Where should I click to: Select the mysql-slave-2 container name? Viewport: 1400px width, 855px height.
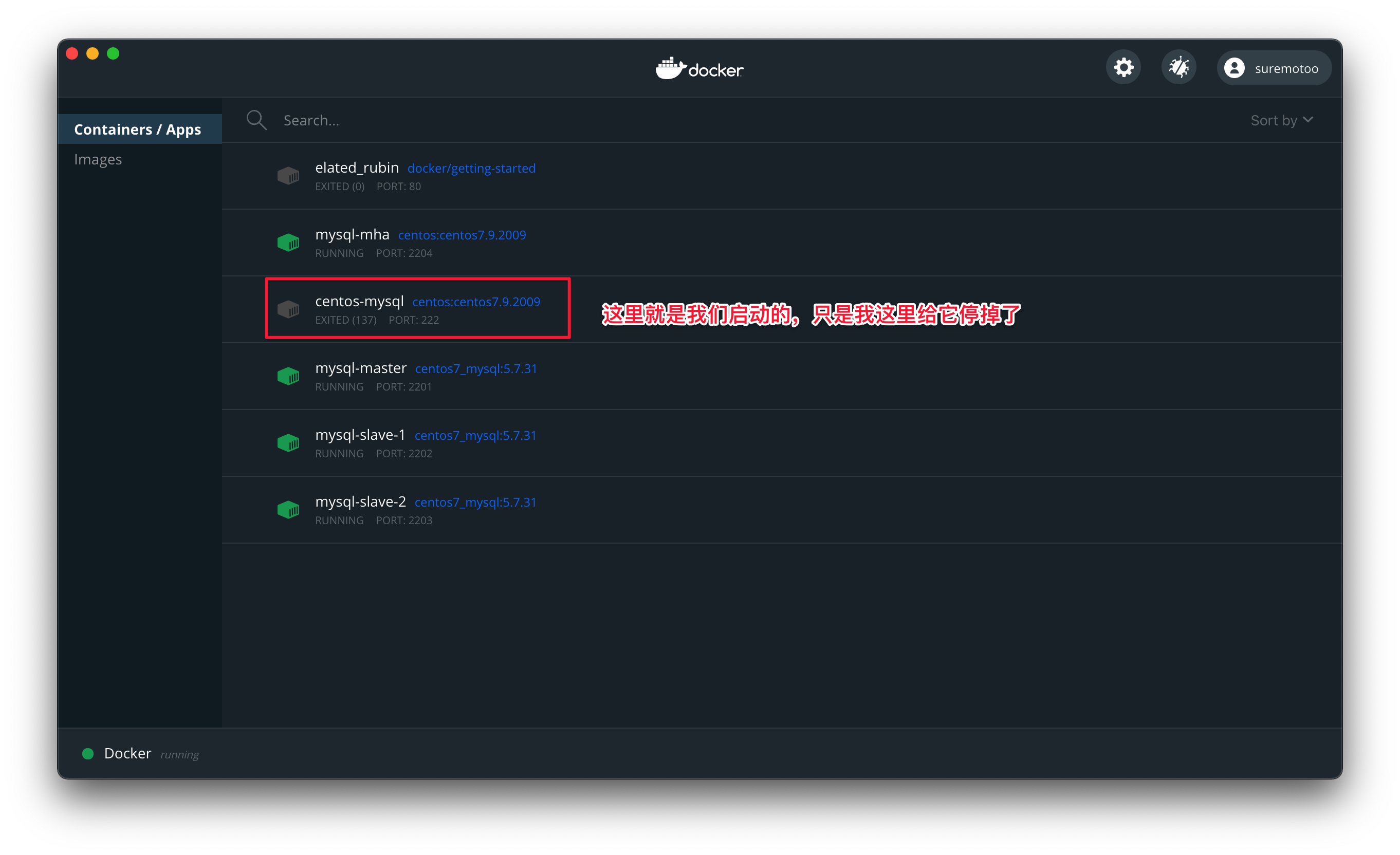click(360, 501)
